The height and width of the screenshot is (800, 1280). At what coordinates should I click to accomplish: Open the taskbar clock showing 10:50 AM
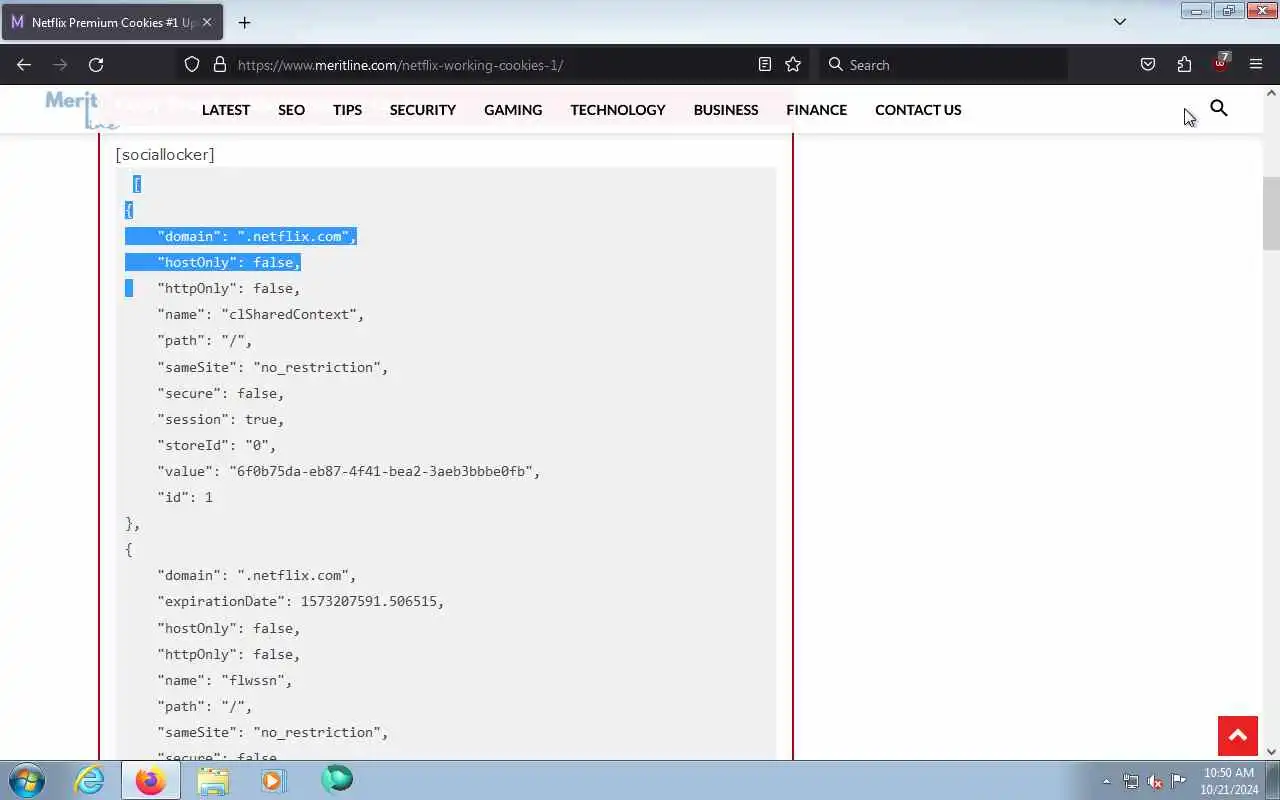(x=1229, y=781)
